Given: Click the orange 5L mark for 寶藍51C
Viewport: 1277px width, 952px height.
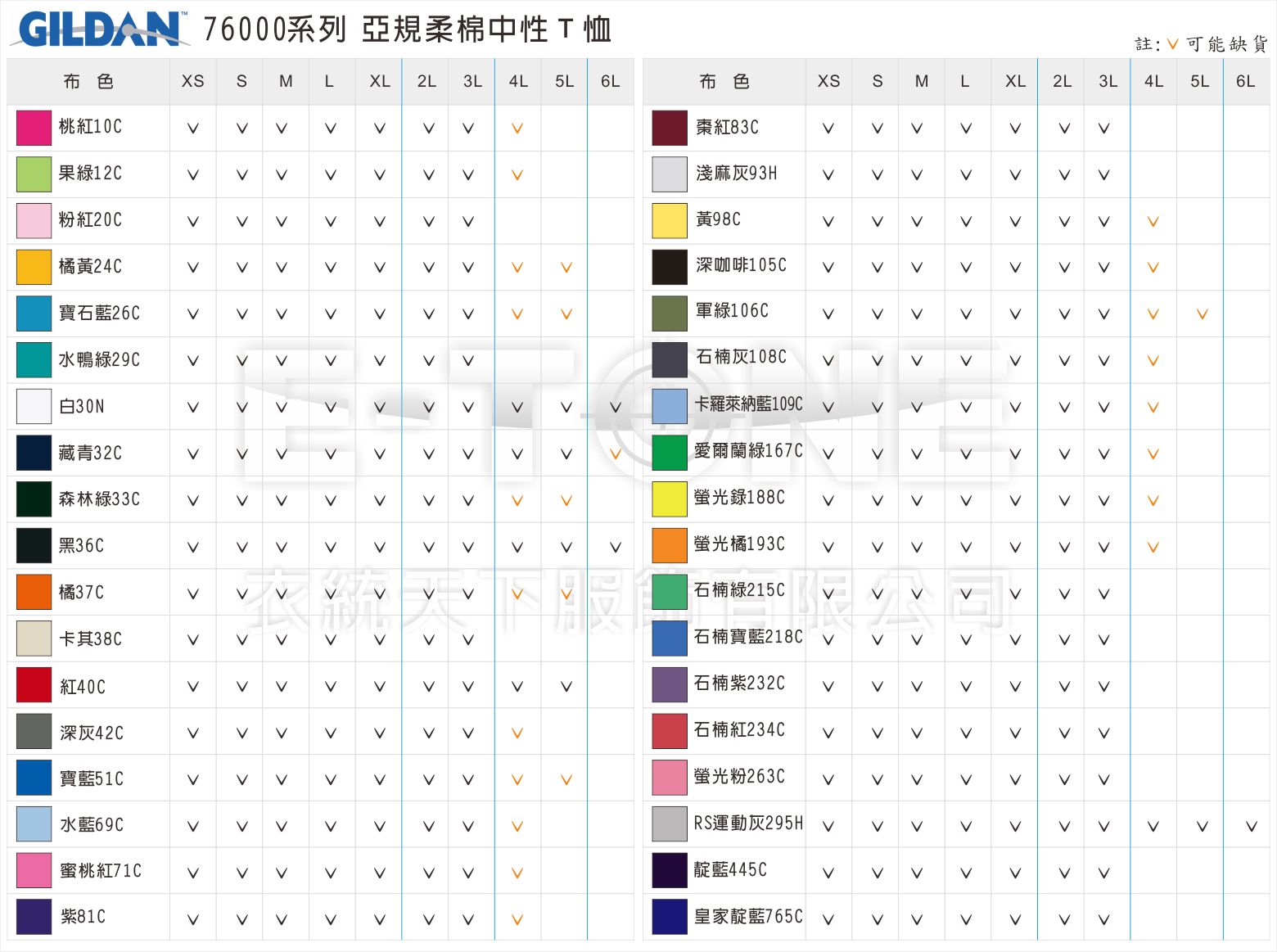Looking at the screenshot, I should point(566,779).
